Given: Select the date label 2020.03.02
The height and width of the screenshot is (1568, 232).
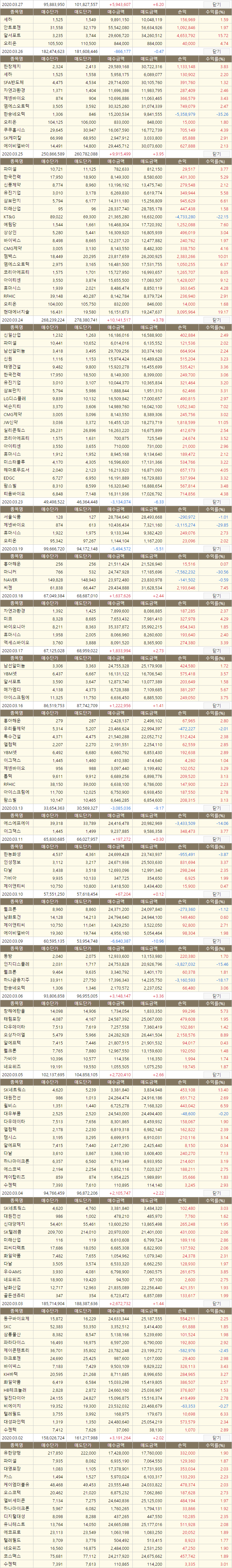Looking at the screenshot, I should (12, 1437).
